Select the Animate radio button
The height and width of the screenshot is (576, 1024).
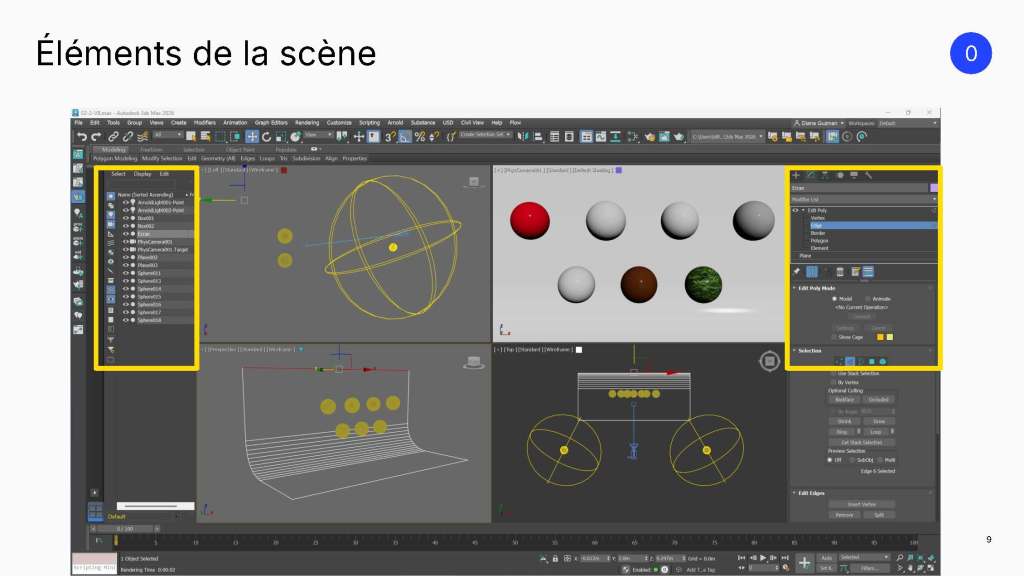[x=867, y=298]
